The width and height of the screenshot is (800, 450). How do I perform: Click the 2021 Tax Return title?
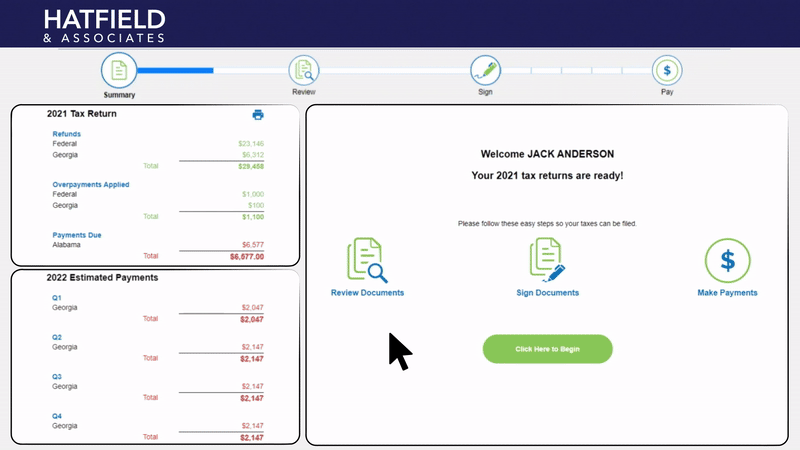(82, 114)
